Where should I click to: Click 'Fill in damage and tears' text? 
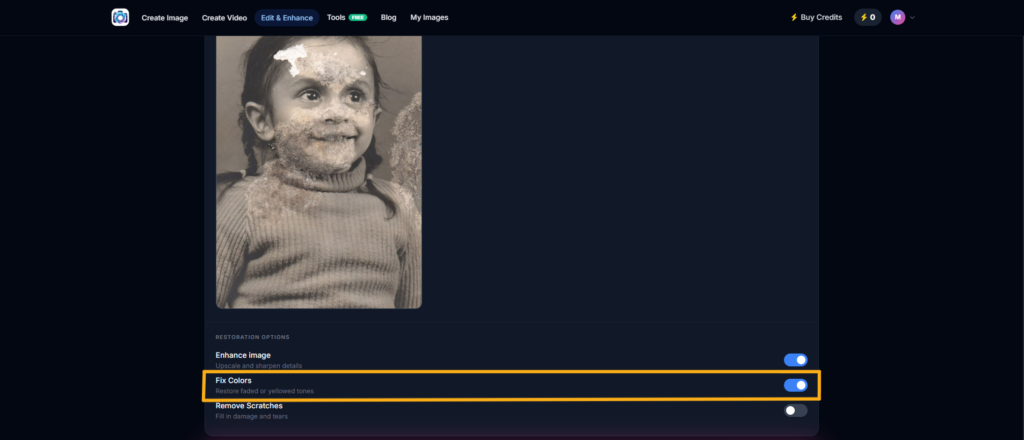click(x=251, y=416)
